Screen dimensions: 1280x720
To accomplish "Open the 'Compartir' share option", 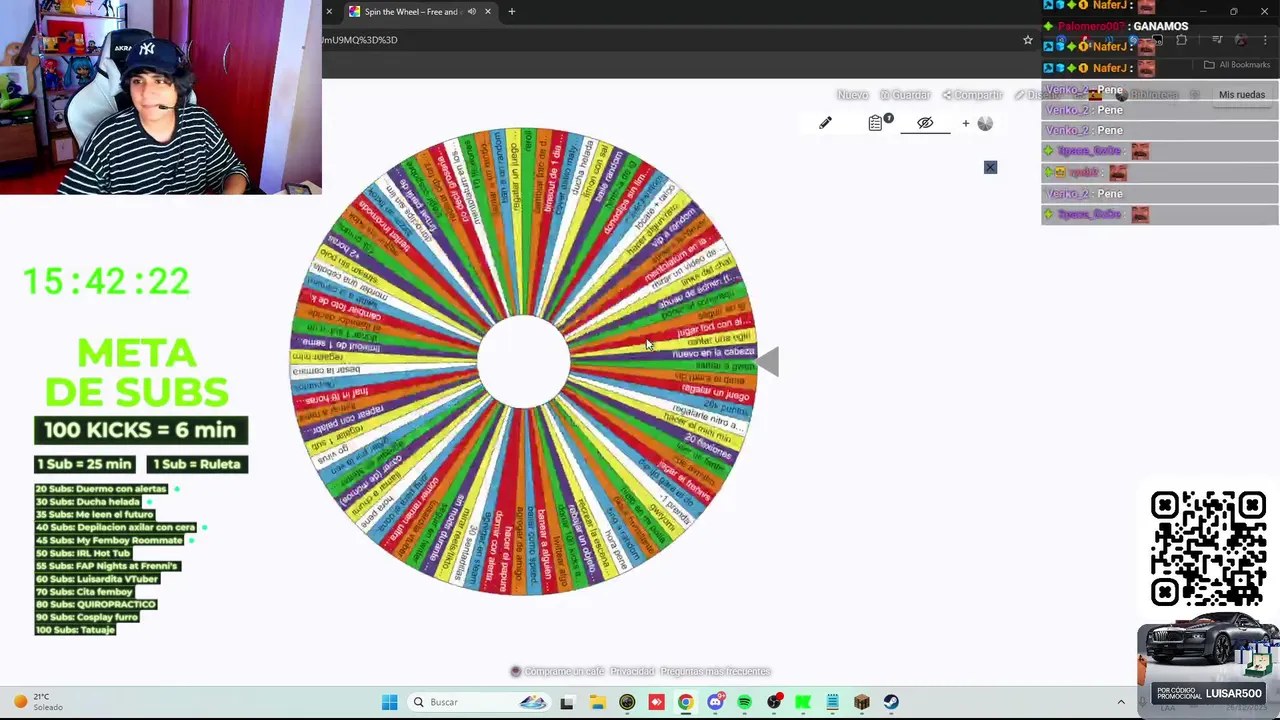I will click(972, 95).
